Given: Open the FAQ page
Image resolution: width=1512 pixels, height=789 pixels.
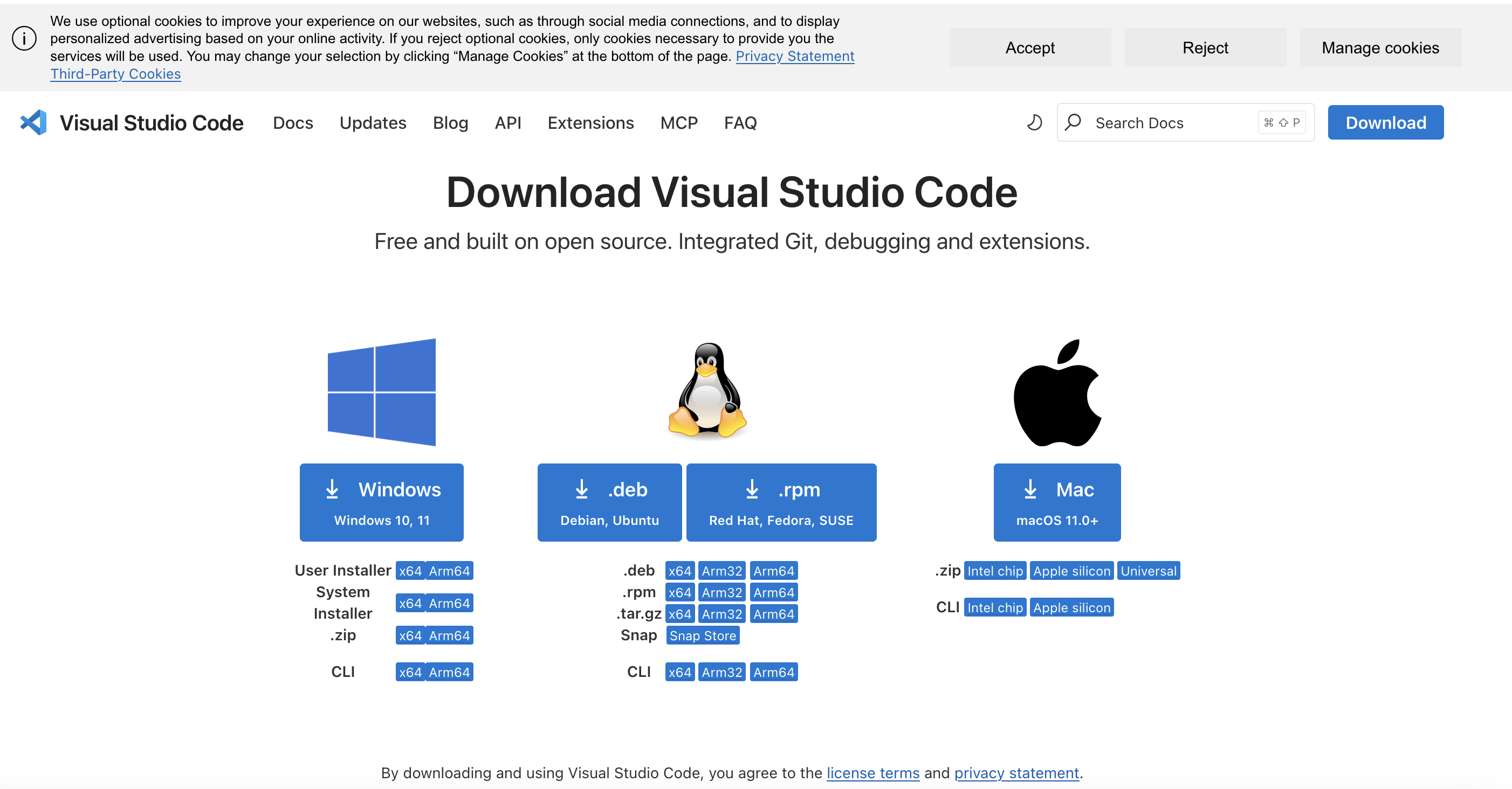Looking at the screenshot, I should 740,122.
